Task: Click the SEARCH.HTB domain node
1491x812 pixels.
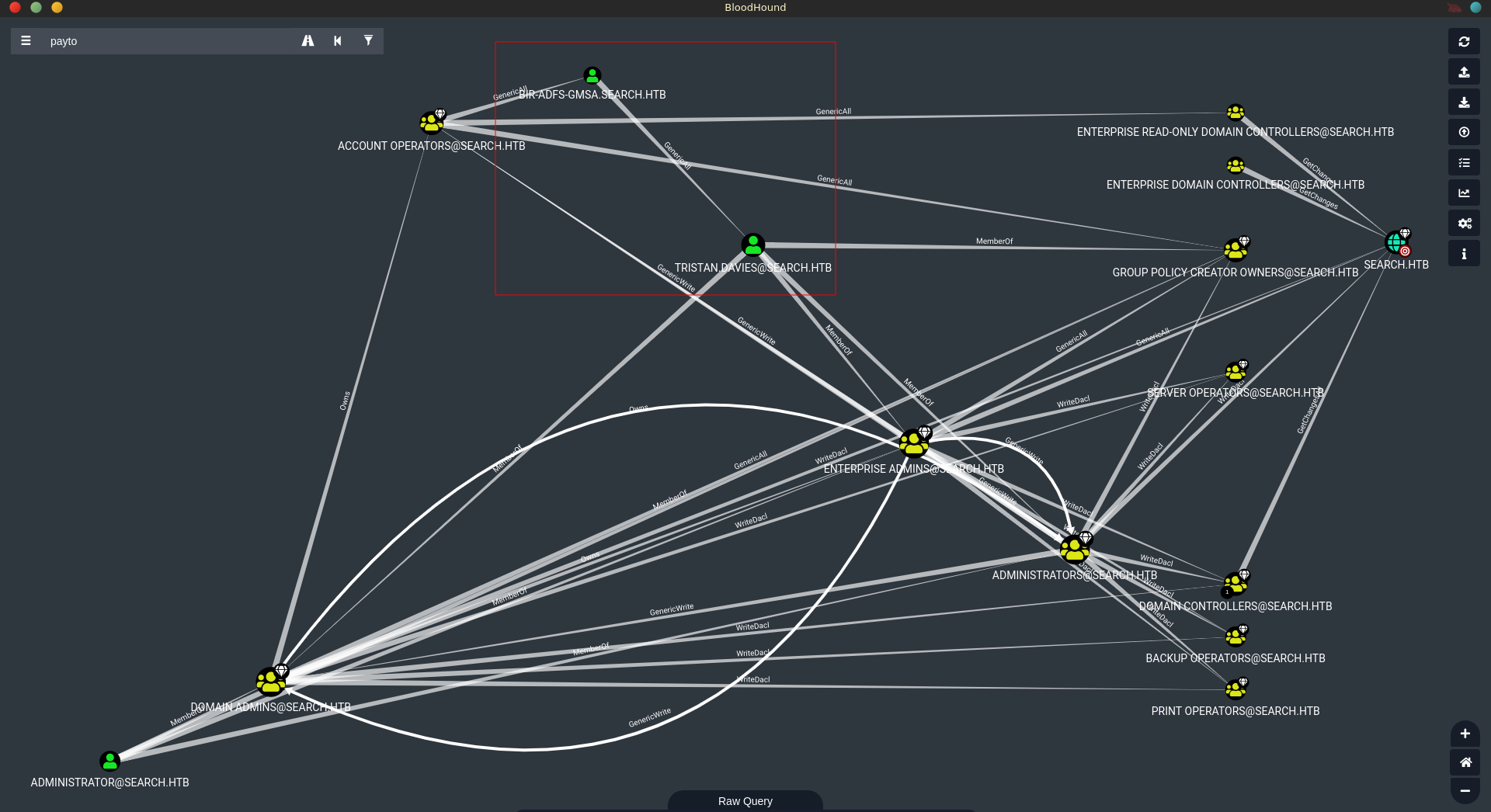Action: (x=1396, y=243)
